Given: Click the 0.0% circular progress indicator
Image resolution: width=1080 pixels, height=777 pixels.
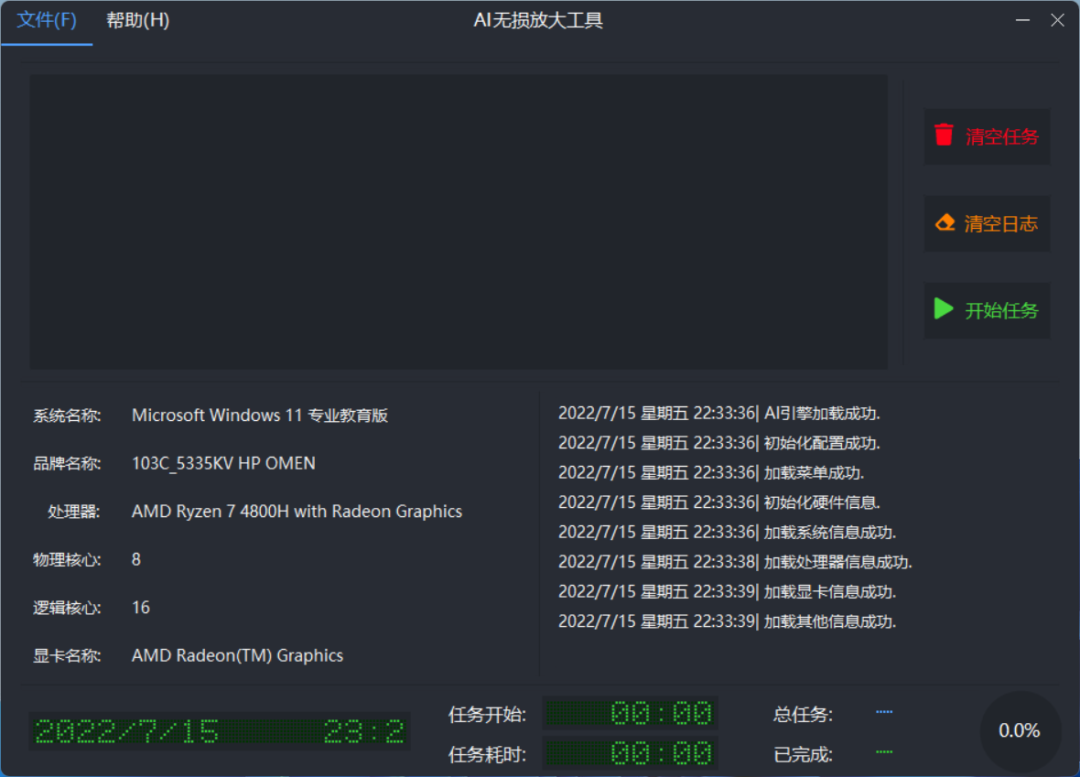Looking at the screenshot, I should coord(1020,731).
